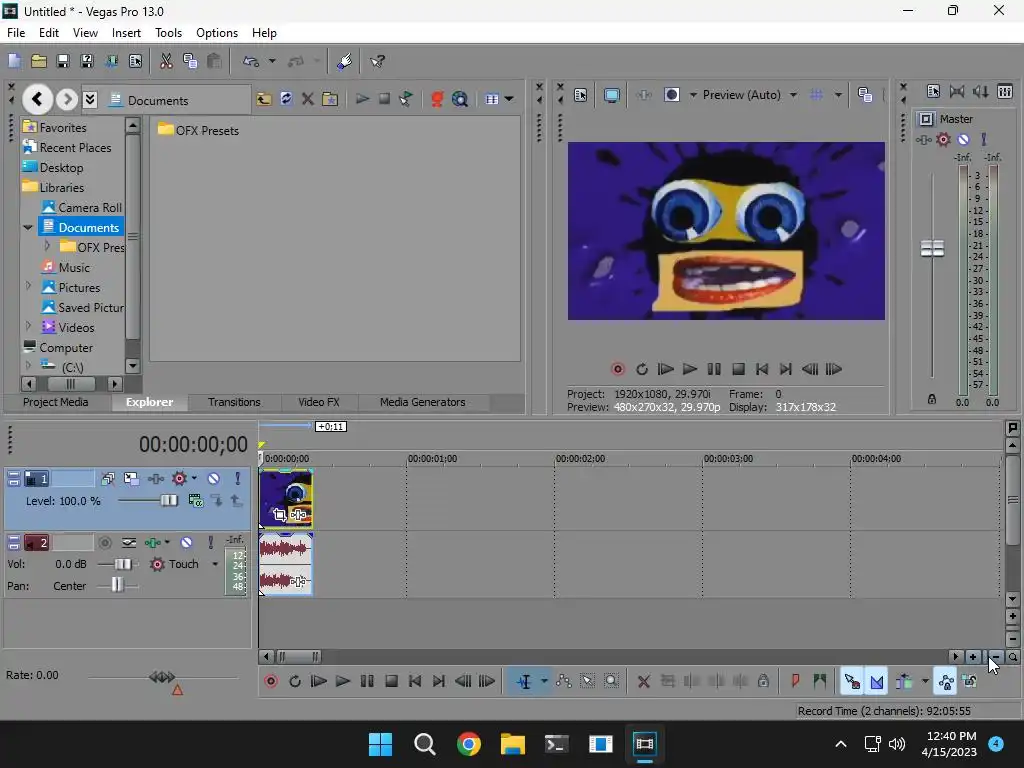The image size is (1024, 768).
Task: Click the Dim Output icon in mixer
Action: click(x=980, y=91)
